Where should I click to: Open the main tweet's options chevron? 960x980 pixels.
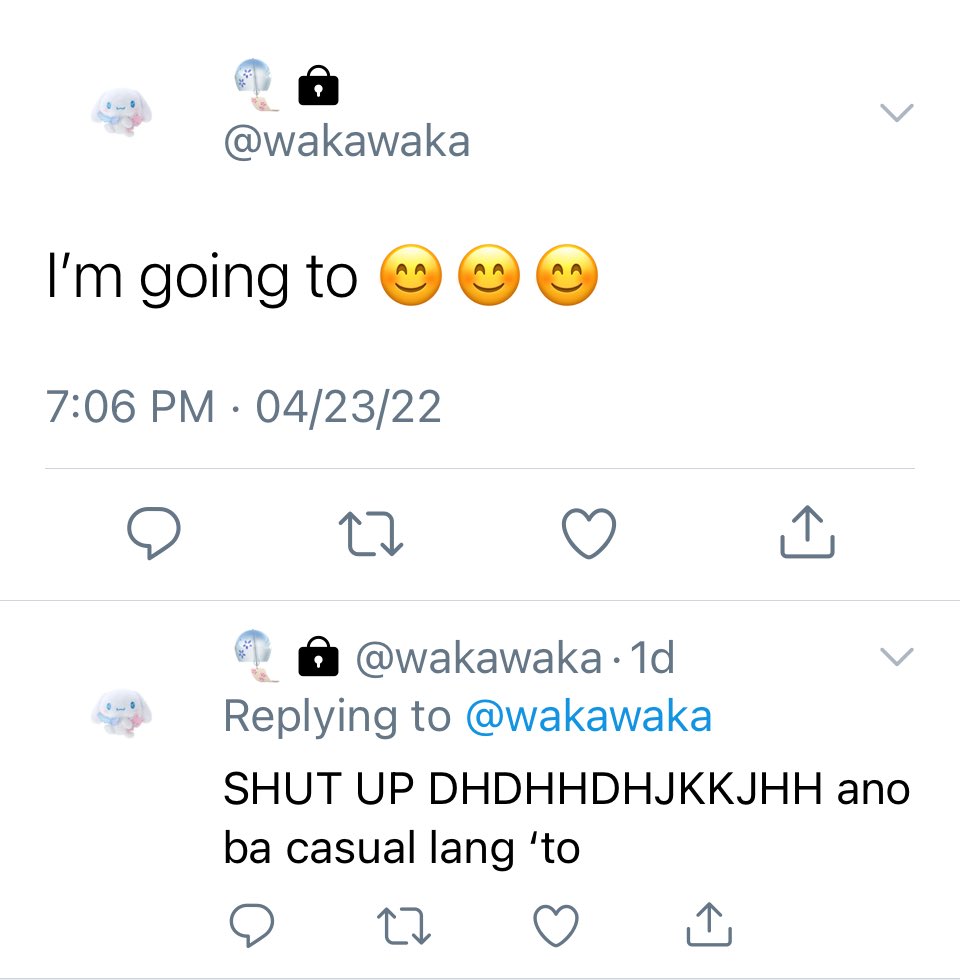897,112
